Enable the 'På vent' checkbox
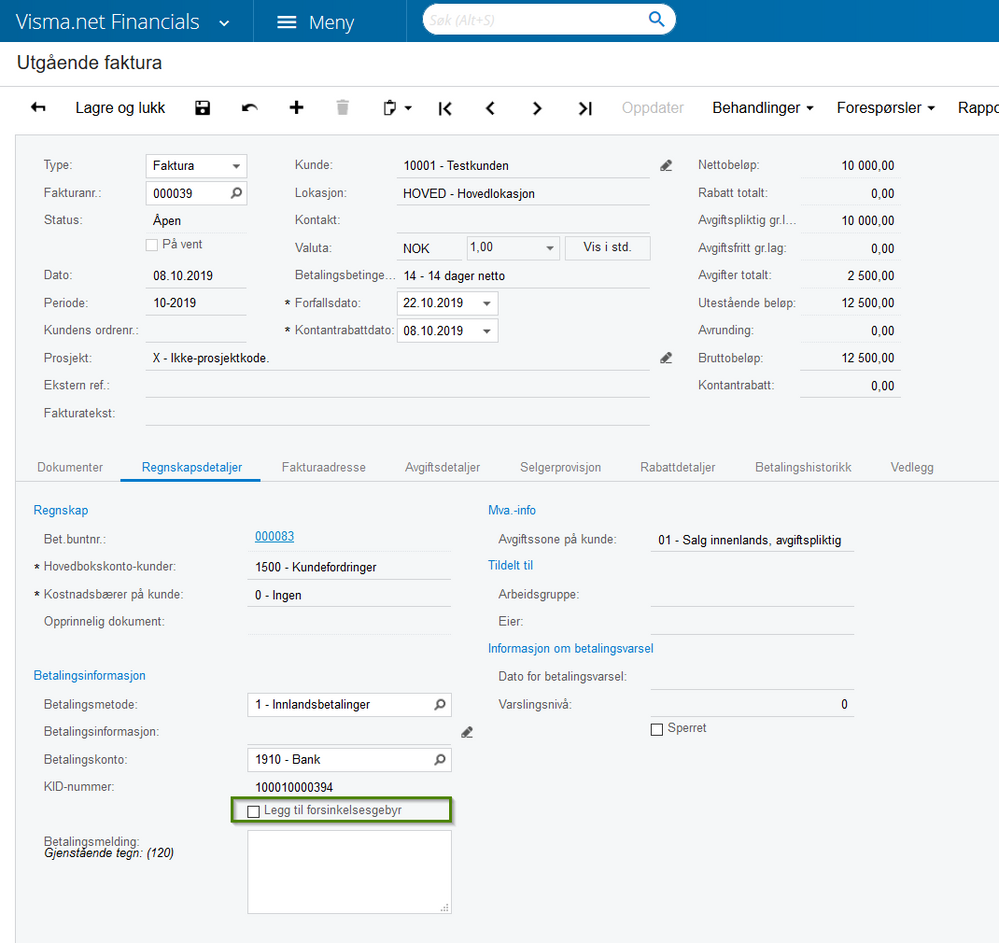This screenshot has width=999, height=943. point(152,245)
